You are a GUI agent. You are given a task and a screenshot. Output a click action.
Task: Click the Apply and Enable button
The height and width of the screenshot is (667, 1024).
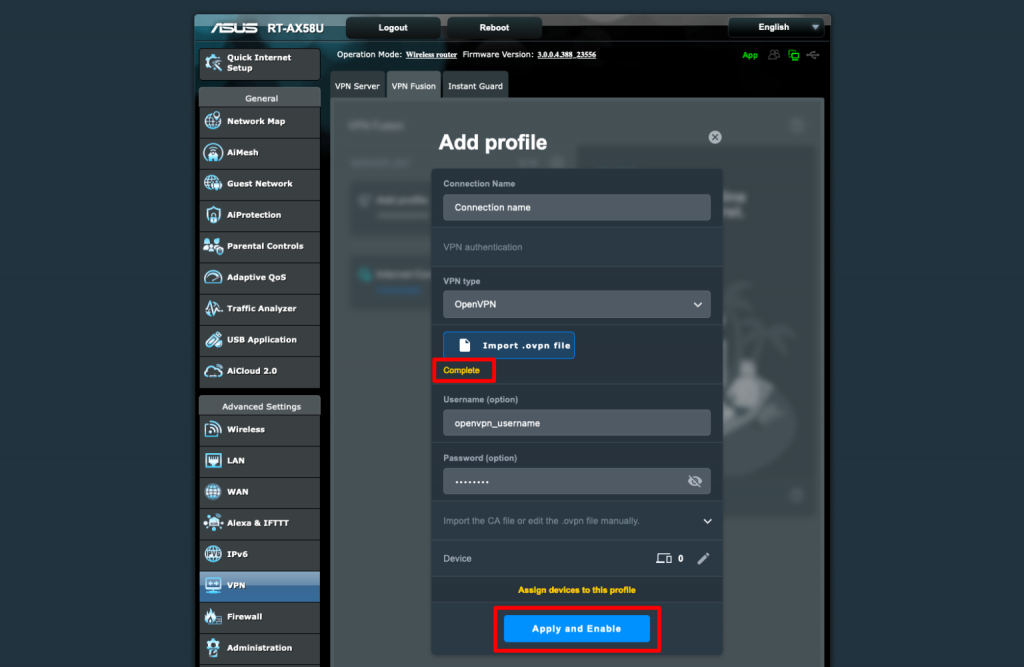click(577, 628)
